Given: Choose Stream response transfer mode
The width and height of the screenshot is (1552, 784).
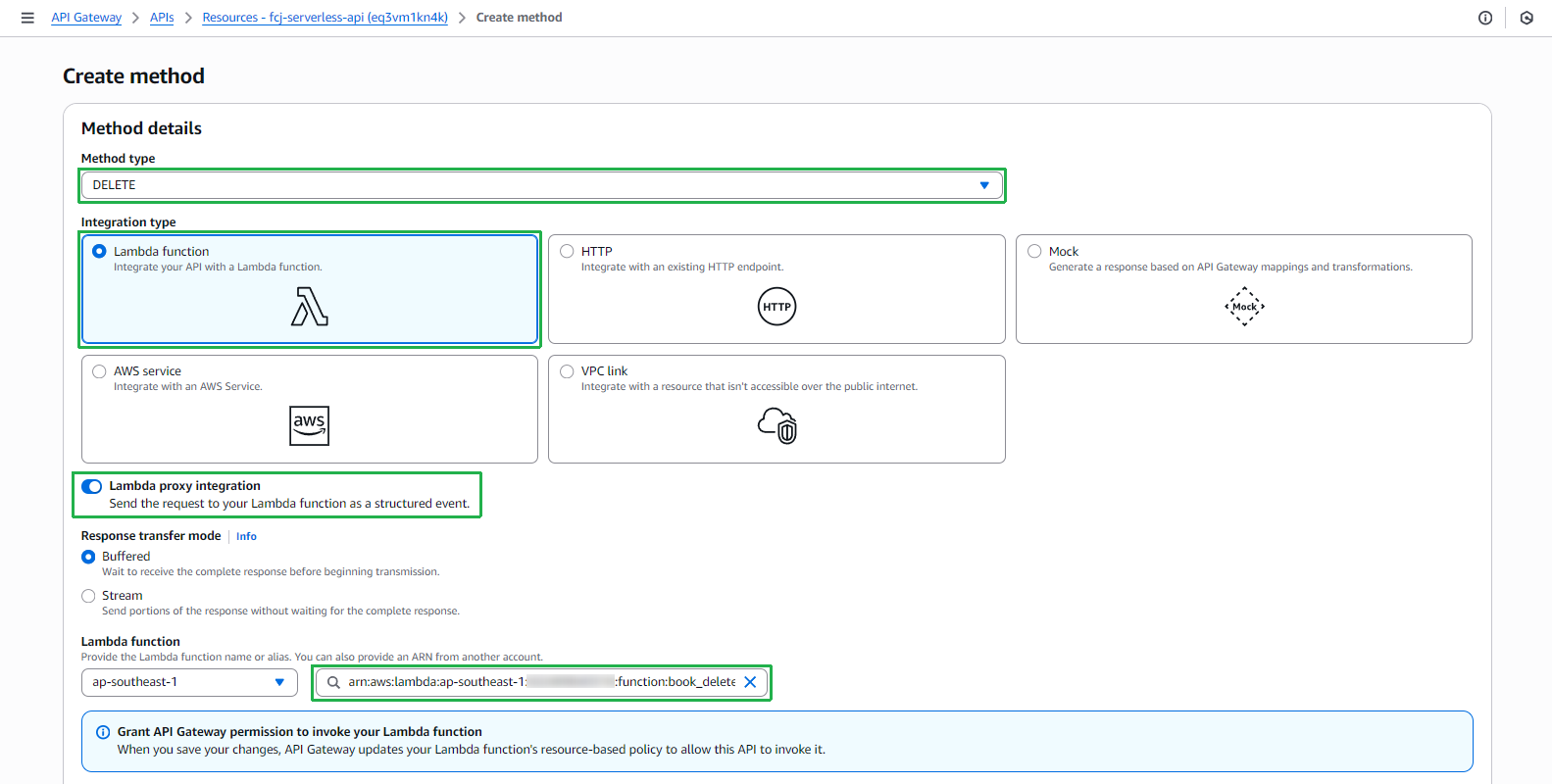Looking at the screenshot, I should (88, 596).
